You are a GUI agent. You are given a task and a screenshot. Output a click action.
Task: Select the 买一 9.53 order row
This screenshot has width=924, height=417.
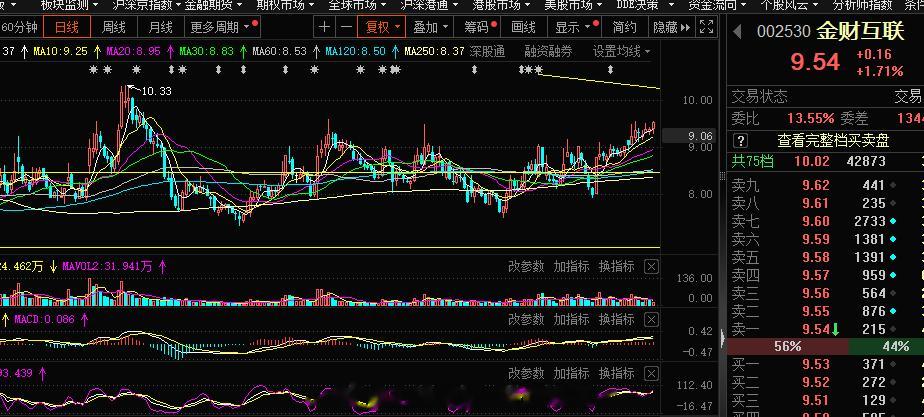point(826,365)
